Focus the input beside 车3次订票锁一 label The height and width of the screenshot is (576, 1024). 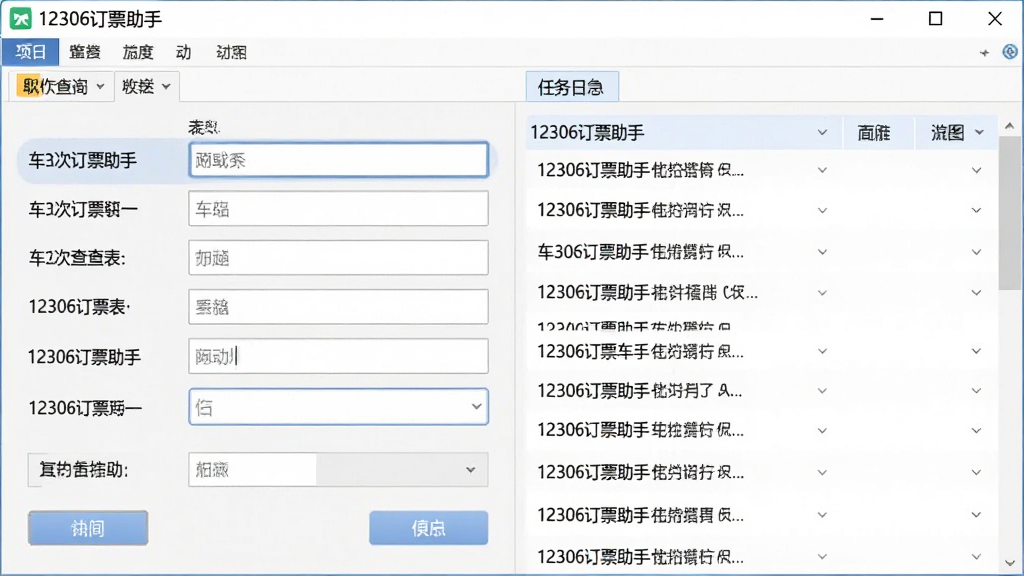point(338,209)
